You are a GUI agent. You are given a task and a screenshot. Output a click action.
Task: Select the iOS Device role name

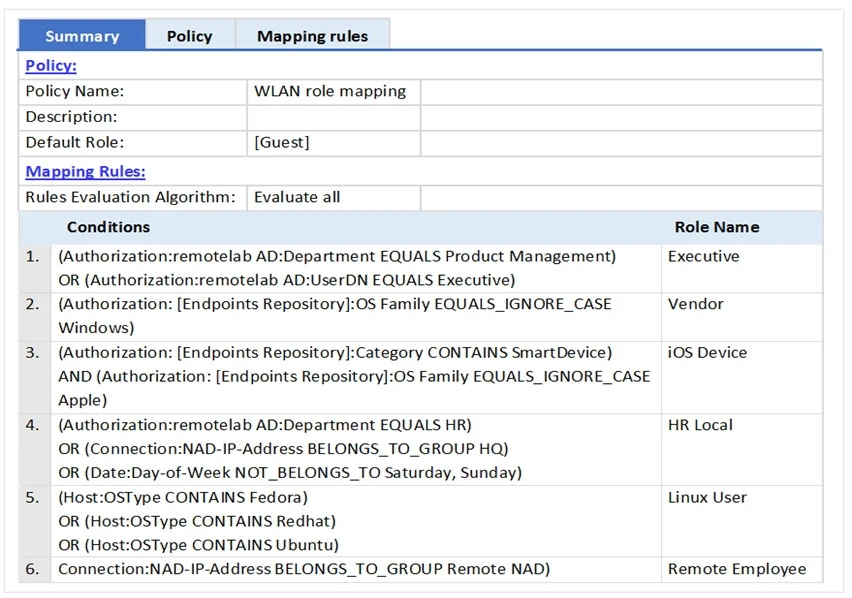(x=707, y=352)
